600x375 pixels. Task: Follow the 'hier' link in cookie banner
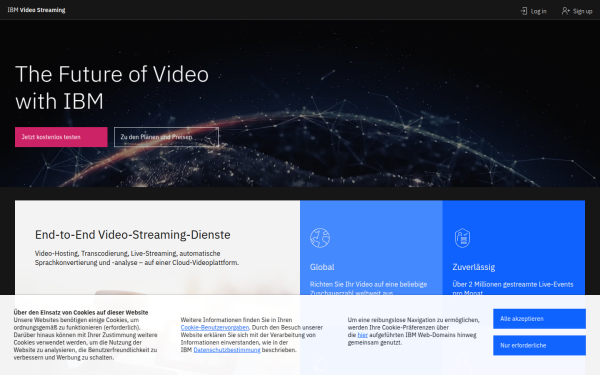click(x=362, y=335)
